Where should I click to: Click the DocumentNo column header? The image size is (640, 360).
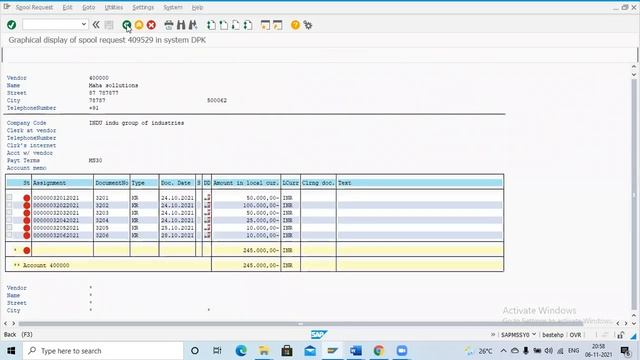pyautogui.click(x=112, y=183)
